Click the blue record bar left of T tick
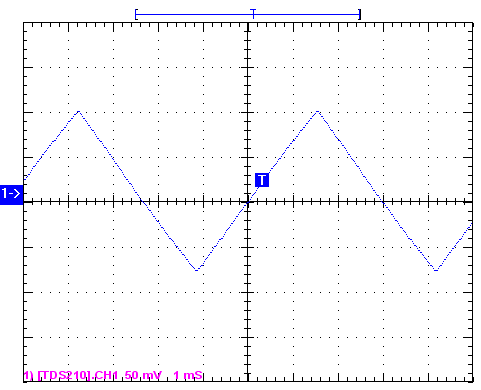This screenshot has width=481, height=390. click(194, 15)
